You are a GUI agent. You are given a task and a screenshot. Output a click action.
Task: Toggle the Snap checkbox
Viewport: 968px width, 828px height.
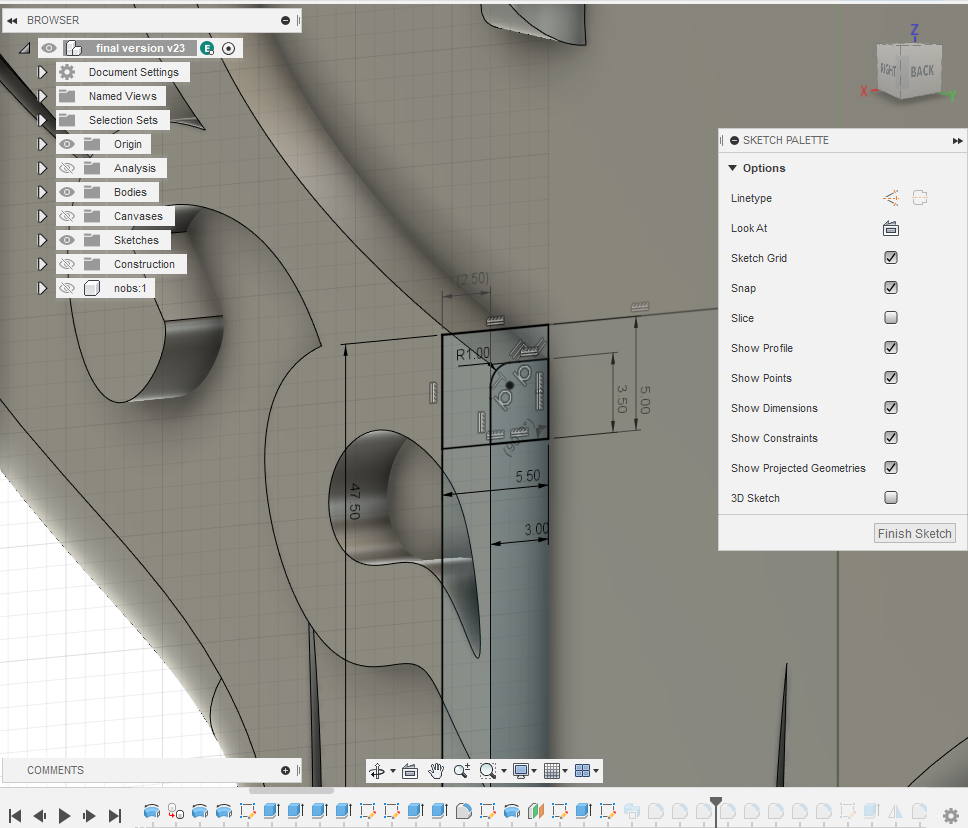click(x=890, y=288)
